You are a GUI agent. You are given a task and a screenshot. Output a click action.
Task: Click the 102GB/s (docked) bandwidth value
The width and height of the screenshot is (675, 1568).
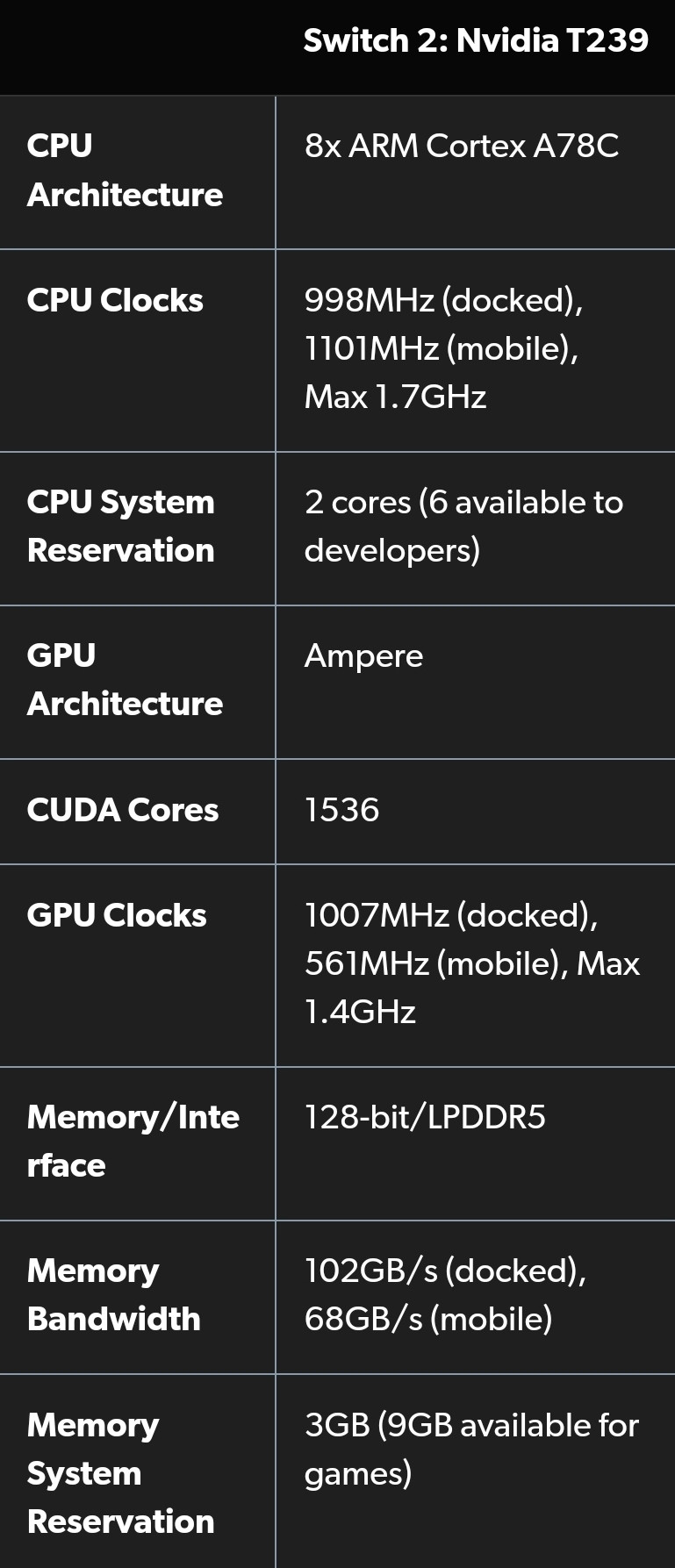446,1271
